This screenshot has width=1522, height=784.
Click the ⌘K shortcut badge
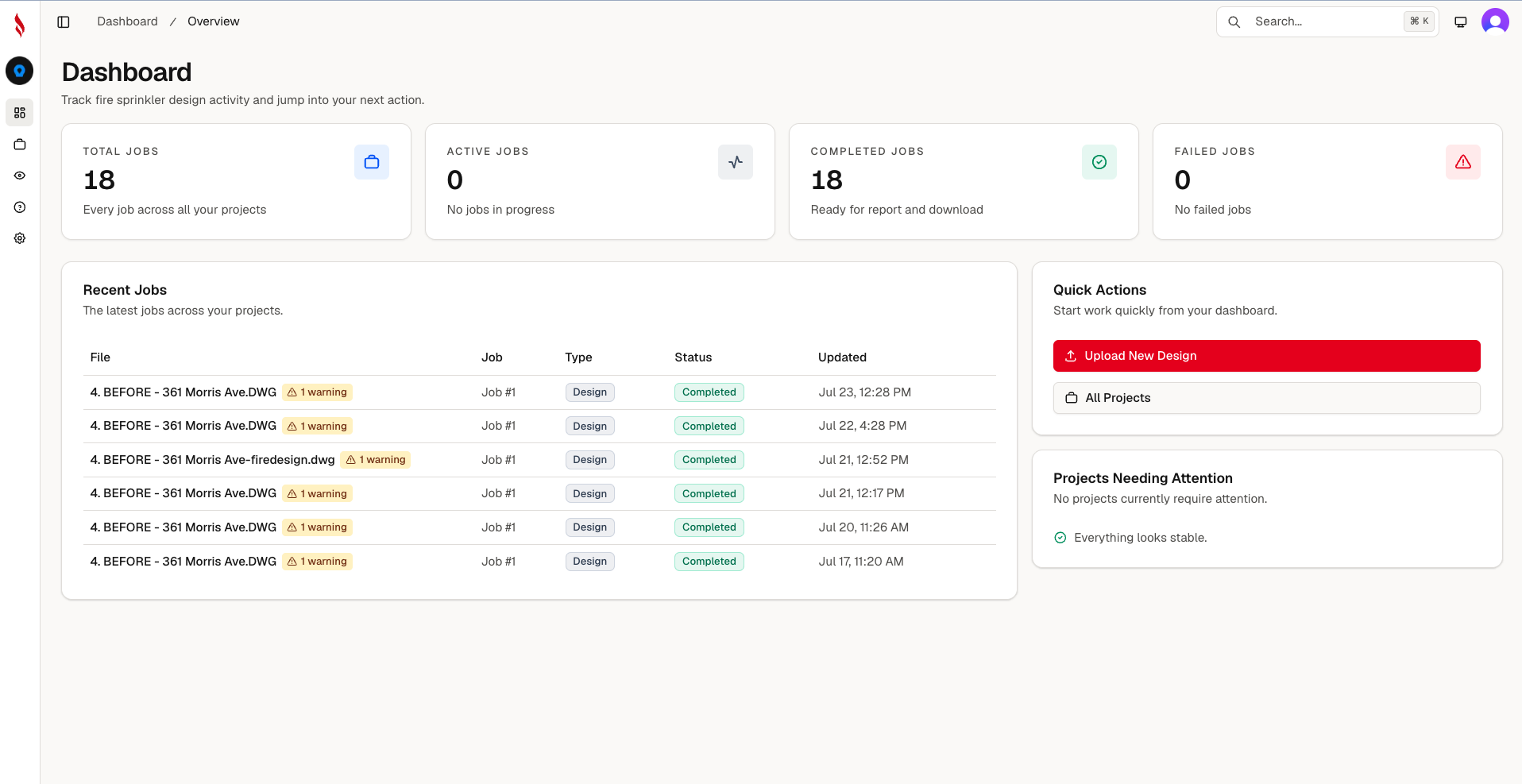click(x=1419, y=21)
